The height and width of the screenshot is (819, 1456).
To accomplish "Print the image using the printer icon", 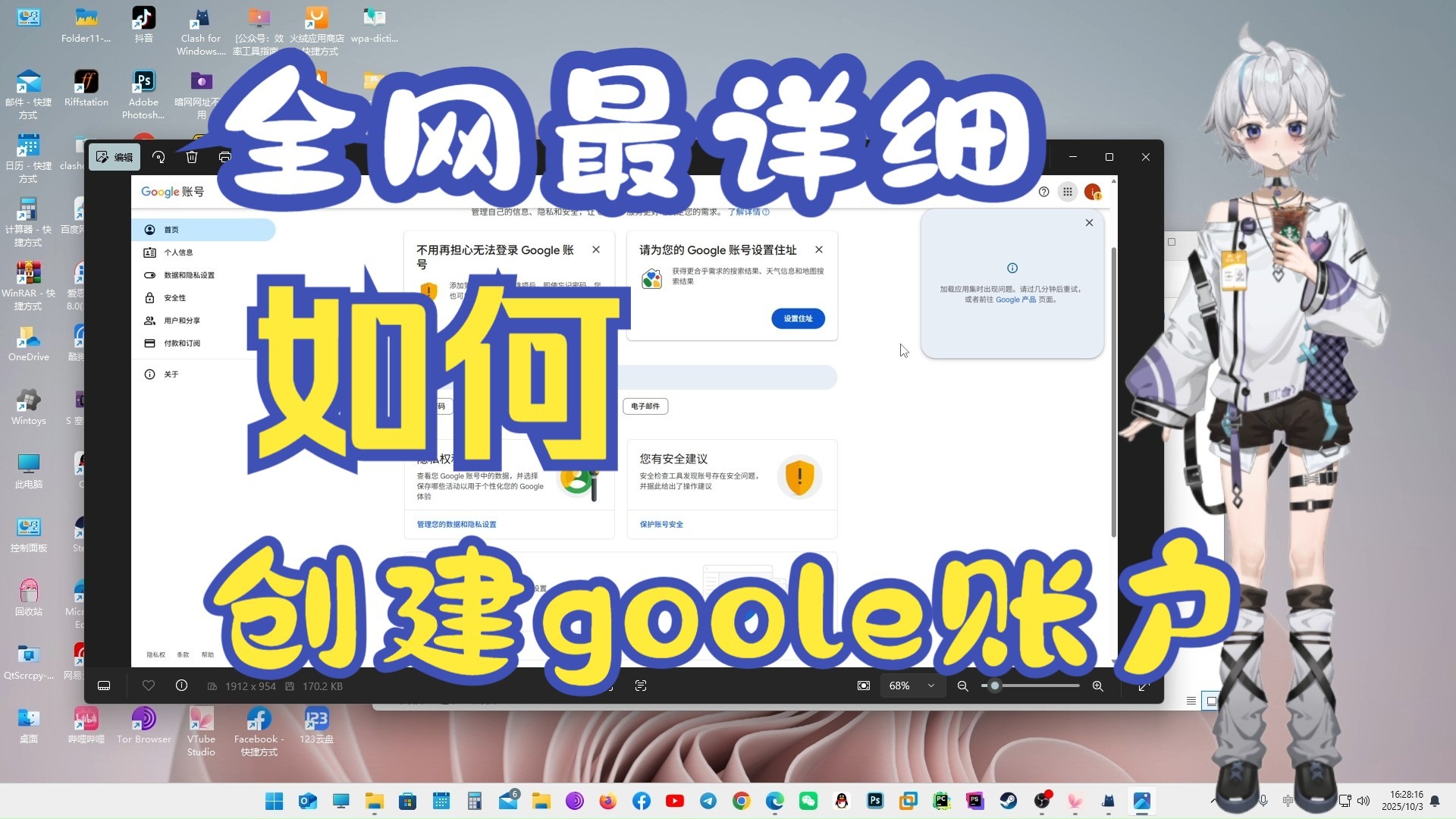I will point(224,157).
